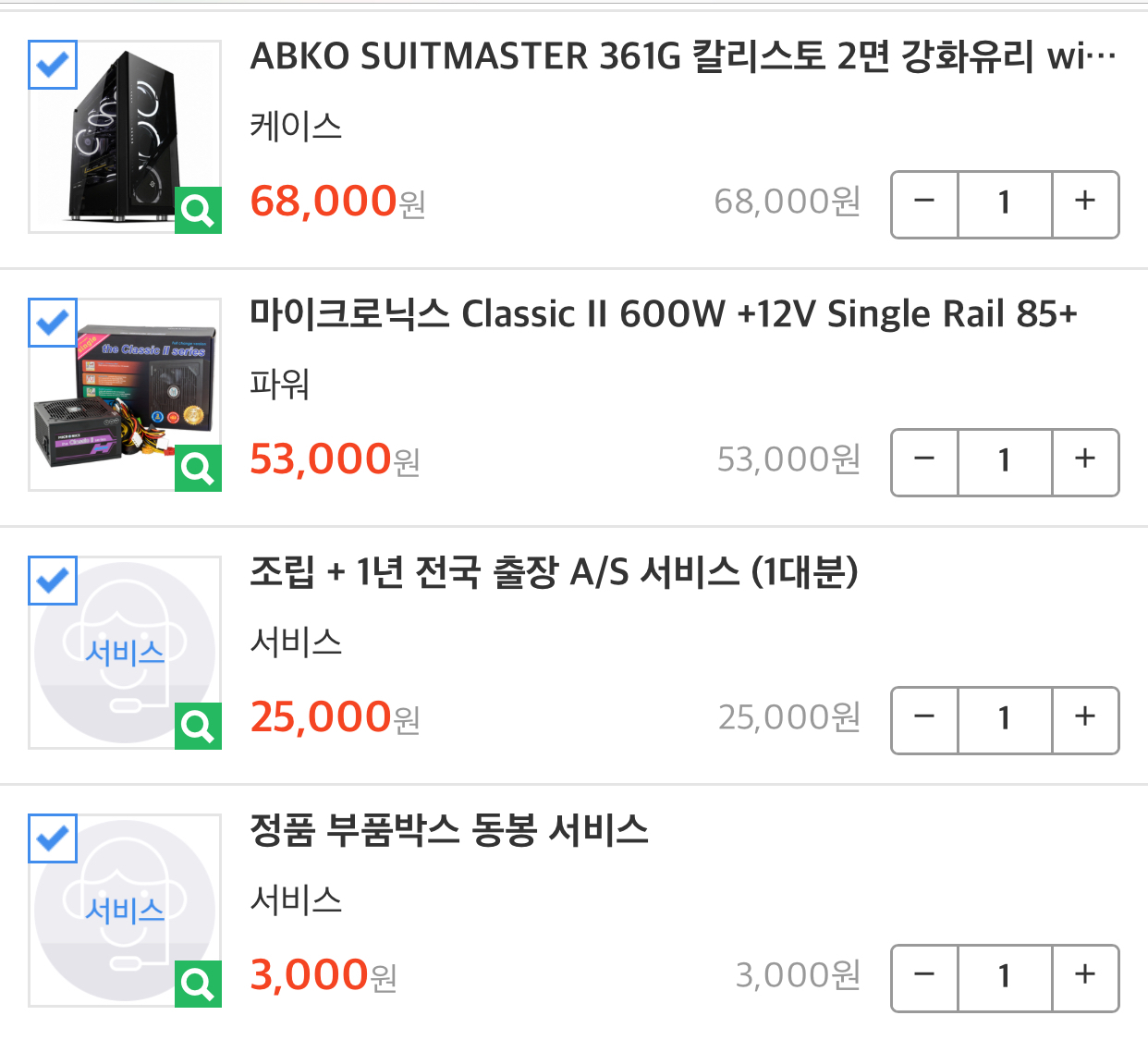This screenshot has height=1040, width=1148.
Task: Open 마이크로닉스 Classic II 600W product link
Action: 663,315
